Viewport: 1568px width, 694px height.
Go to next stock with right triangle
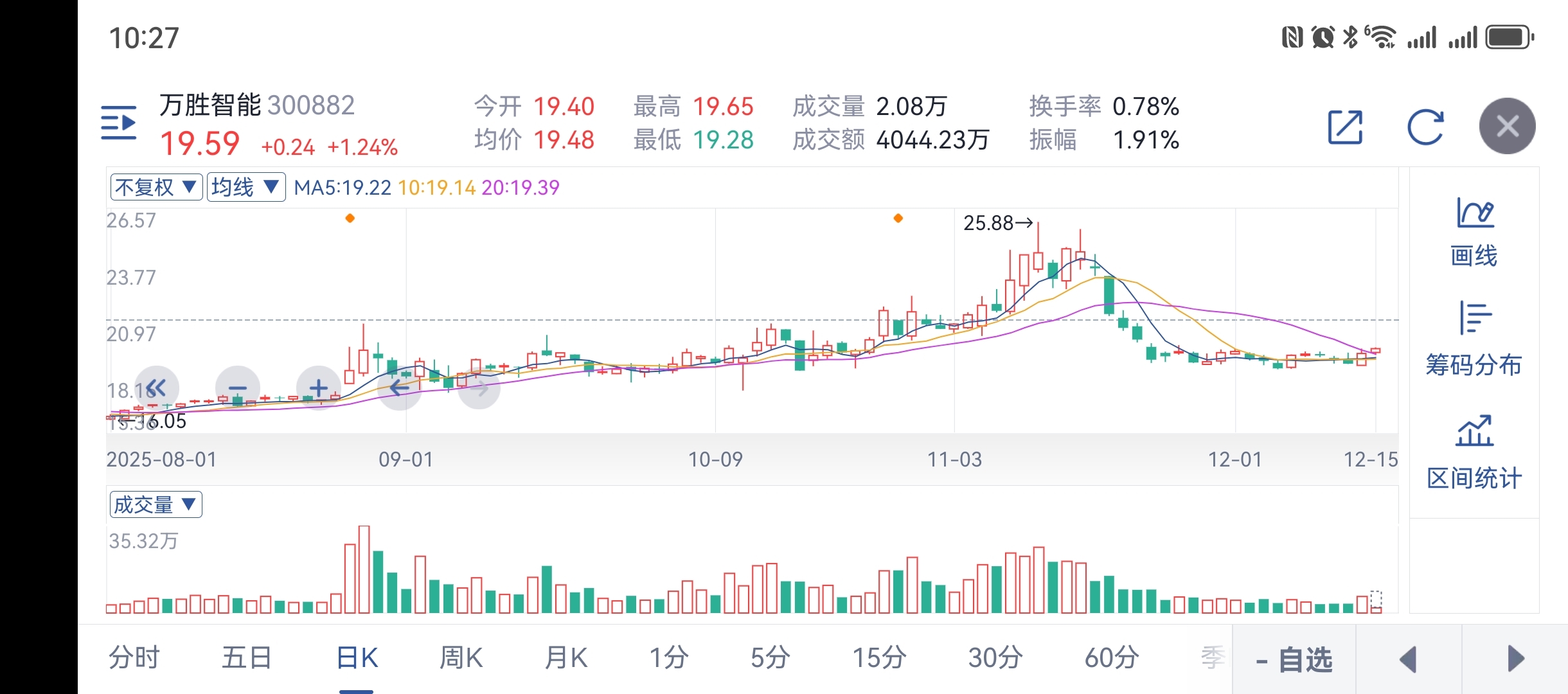(x=1515, y=659)
